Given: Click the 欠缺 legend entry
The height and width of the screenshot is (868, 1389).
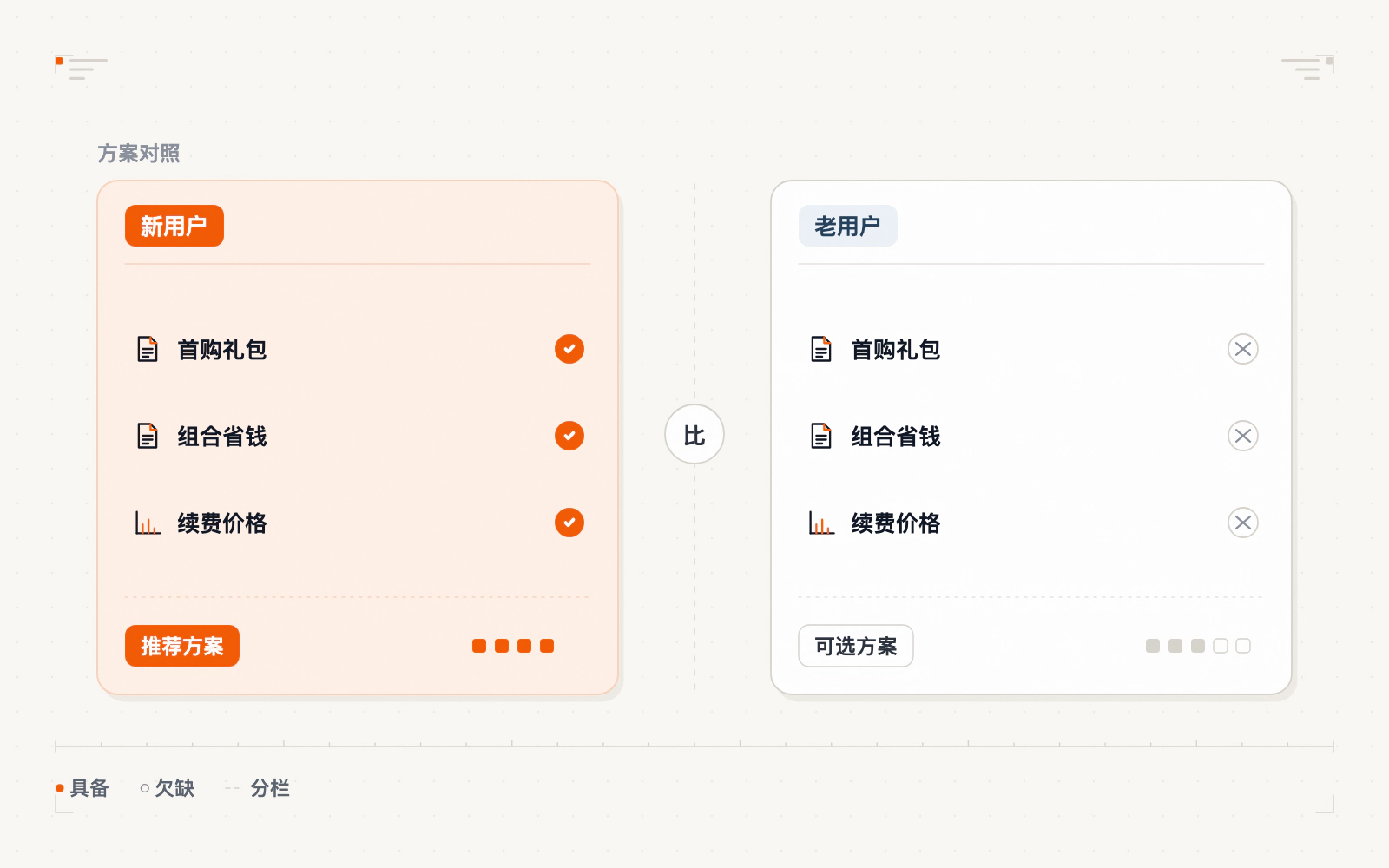Looking at the screenshot, I should click(x=168, y=788).
